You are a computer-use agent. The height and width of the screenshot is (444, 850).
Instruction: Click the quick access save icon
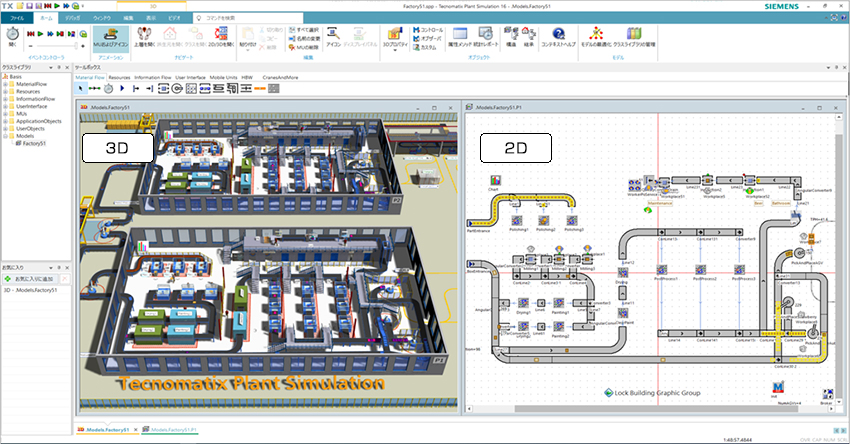click(29, 6)
